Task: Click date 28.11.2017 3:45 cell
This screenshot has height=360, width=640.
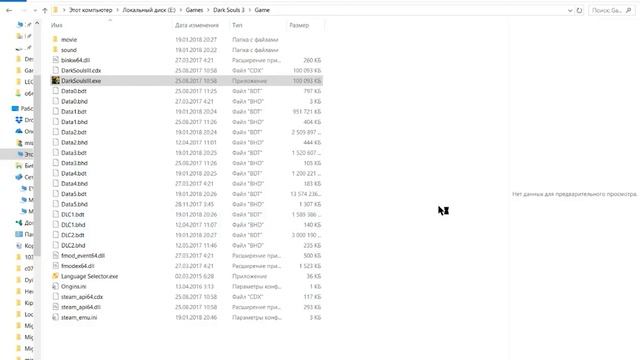Action: point(195,204)
